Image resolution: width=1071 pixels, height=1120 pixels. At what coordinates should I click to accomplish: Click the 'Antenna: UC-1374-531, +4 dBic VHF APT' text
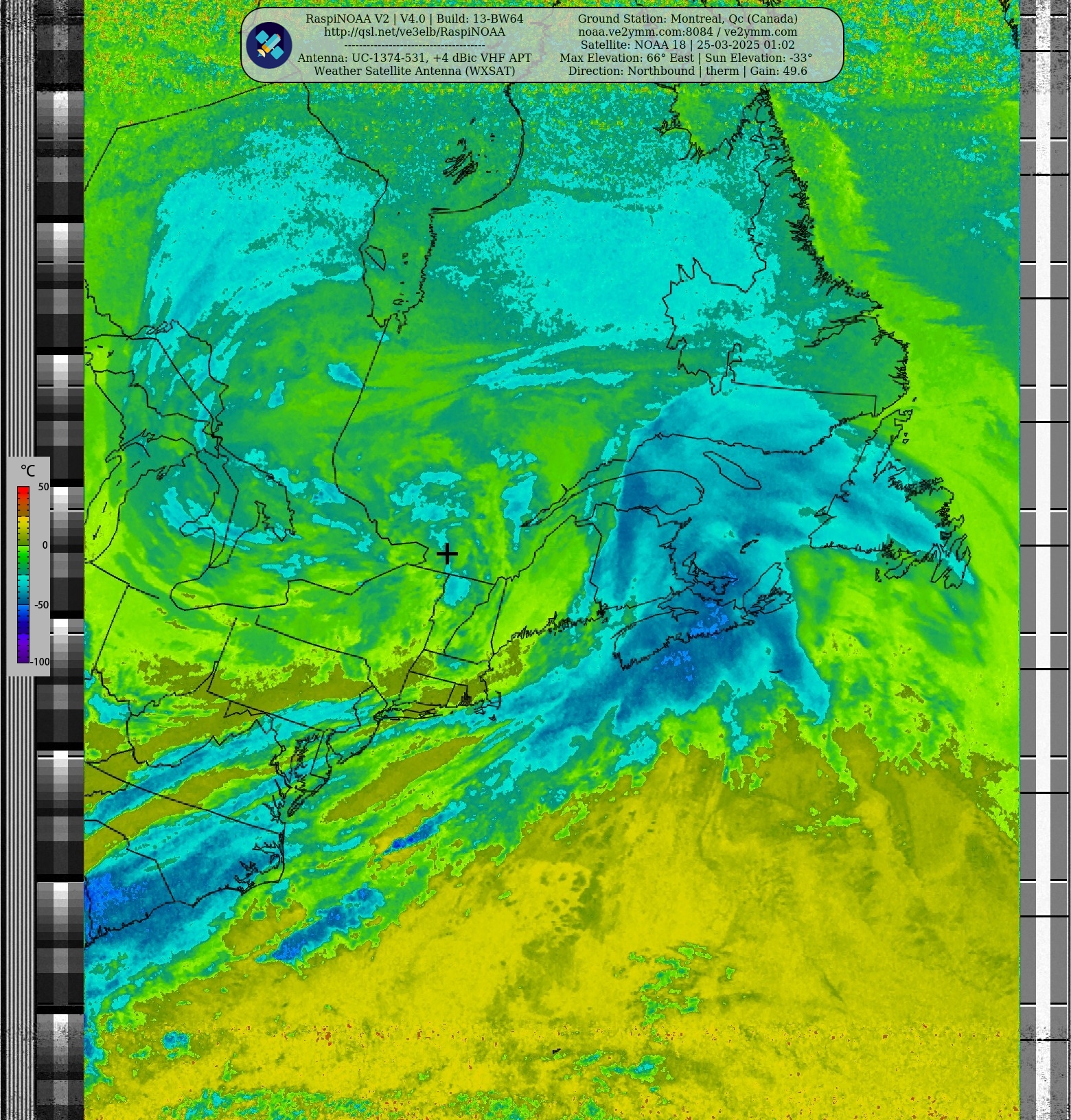click(x=415, y=58)
